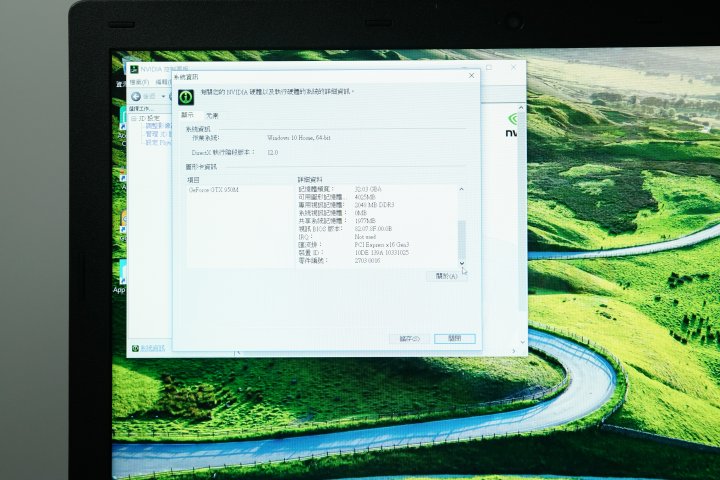
Task: Click the 關閉 button in dialog
Action: point(455,339)
